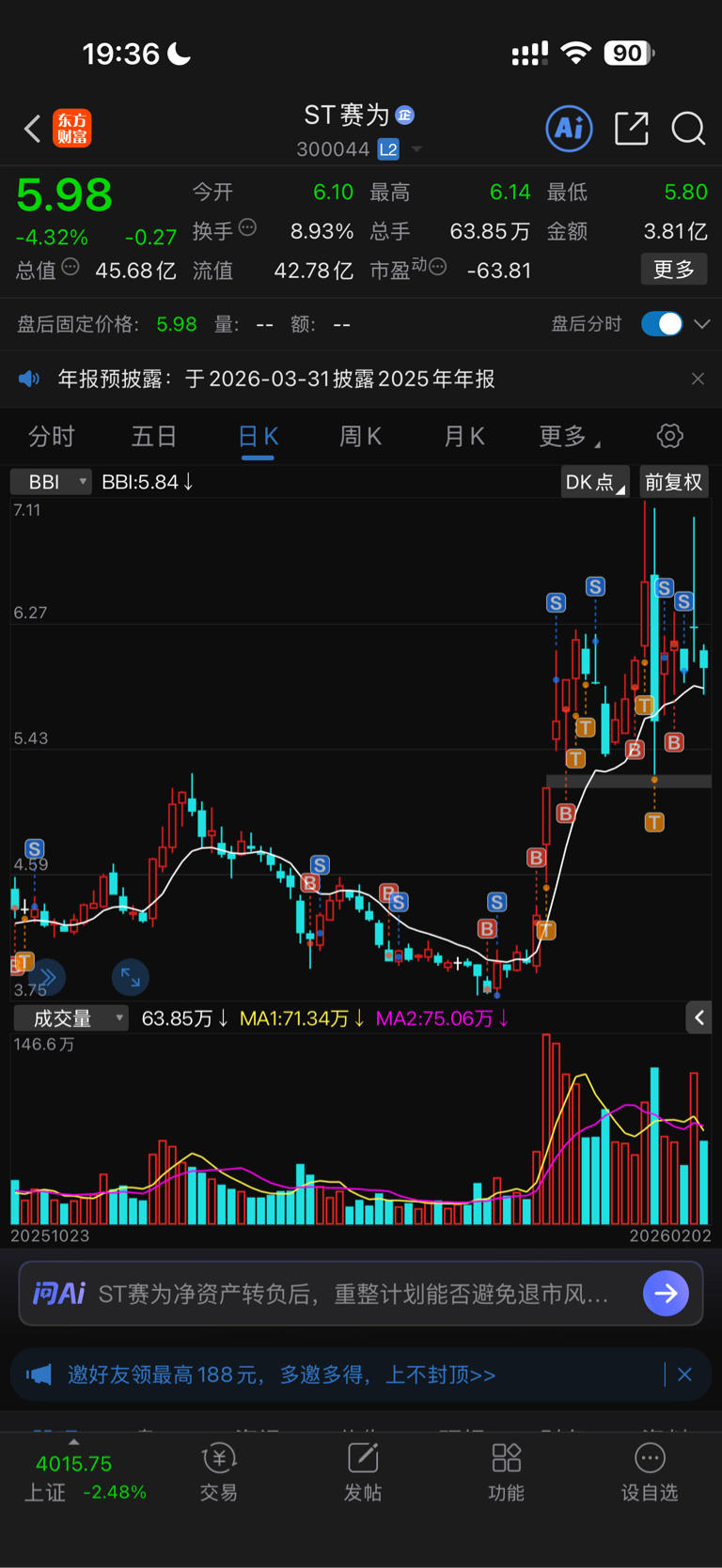Viewport: 722px width, 1568px height.
Task: Tap the 总手 value 63.85万
Action: 489,231
